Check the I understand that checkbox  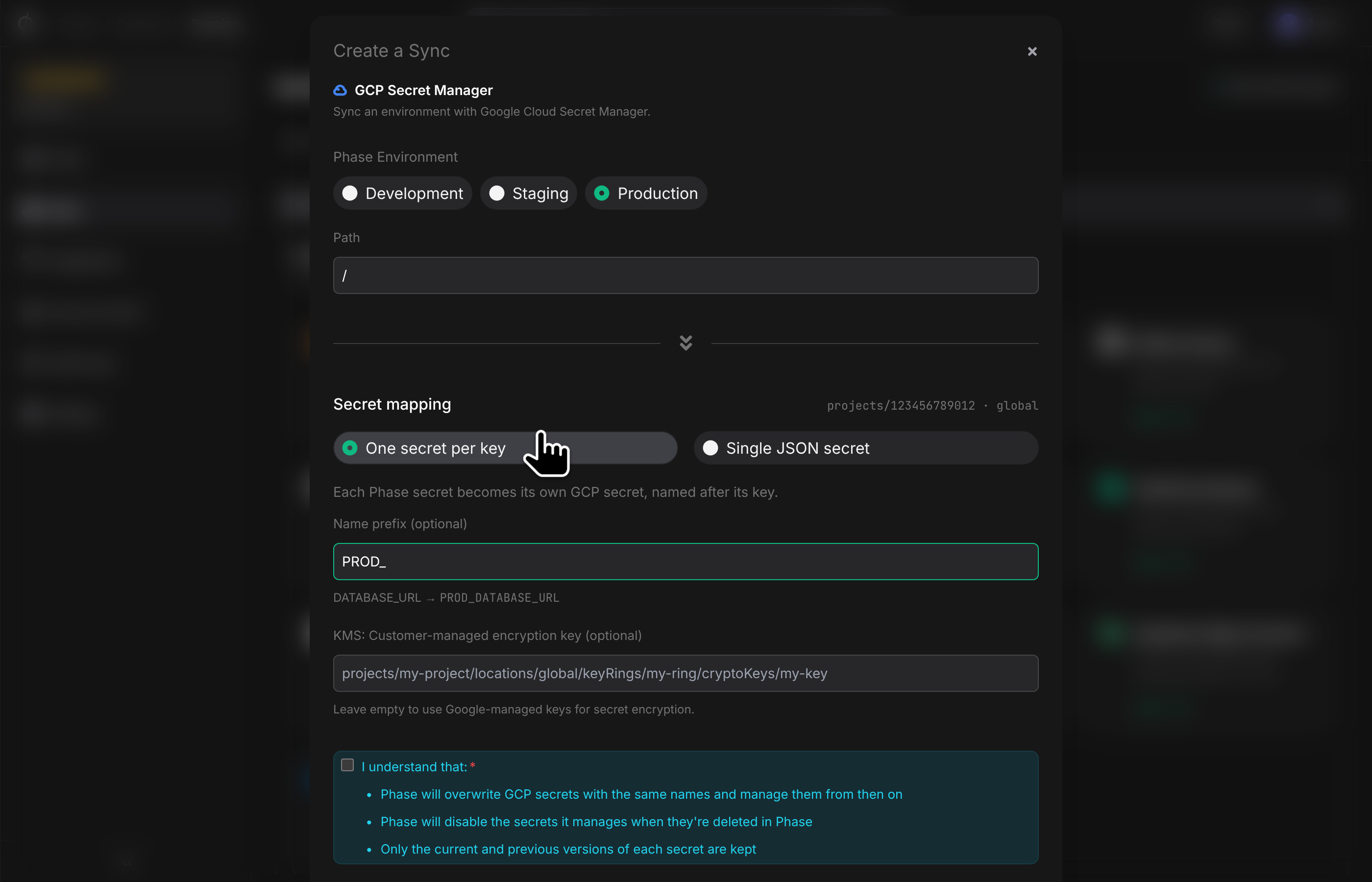click(347, 765)
